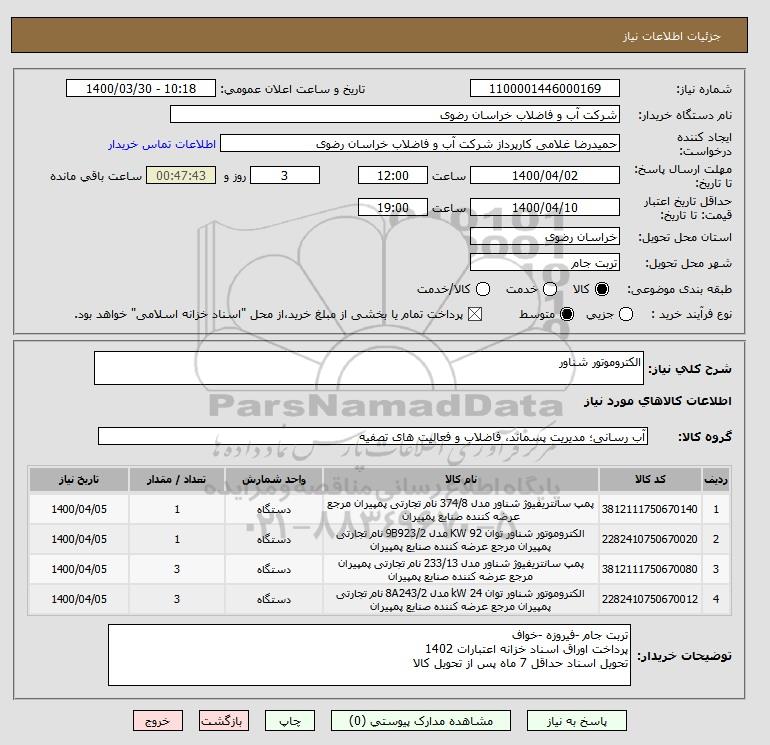Screen dimensions: 770x745
Task: Select product code 2282410750670012
Action: tap(650, 599)
